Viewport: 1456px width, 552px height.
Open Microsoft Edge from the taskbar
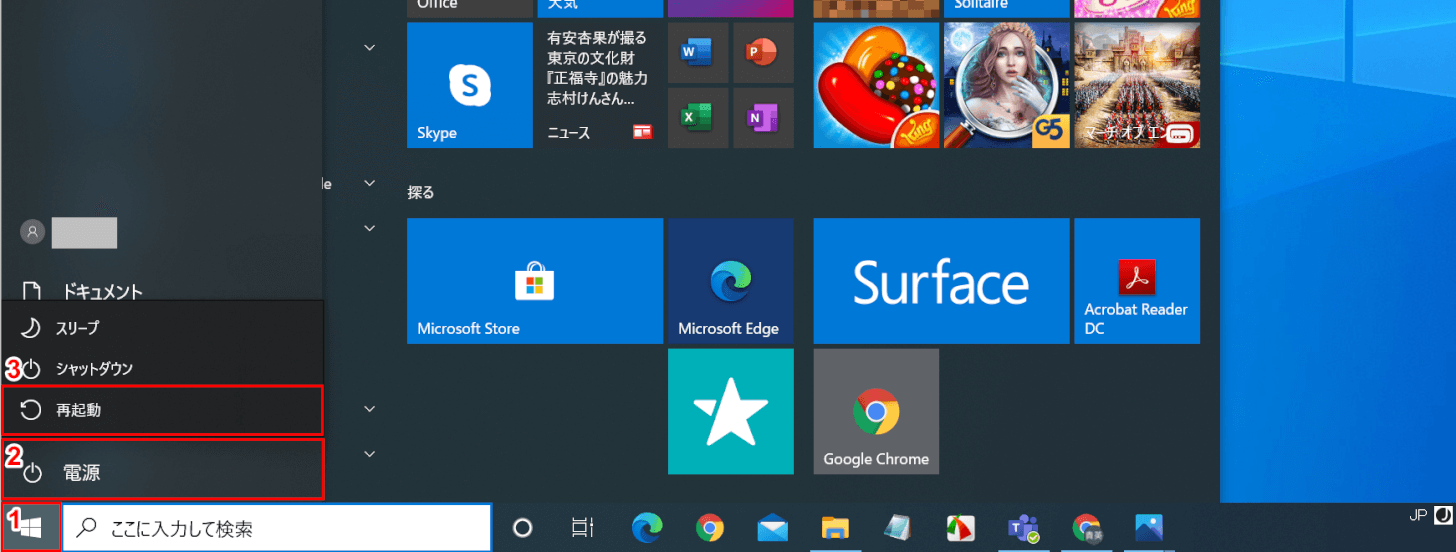tap(646, 528)
